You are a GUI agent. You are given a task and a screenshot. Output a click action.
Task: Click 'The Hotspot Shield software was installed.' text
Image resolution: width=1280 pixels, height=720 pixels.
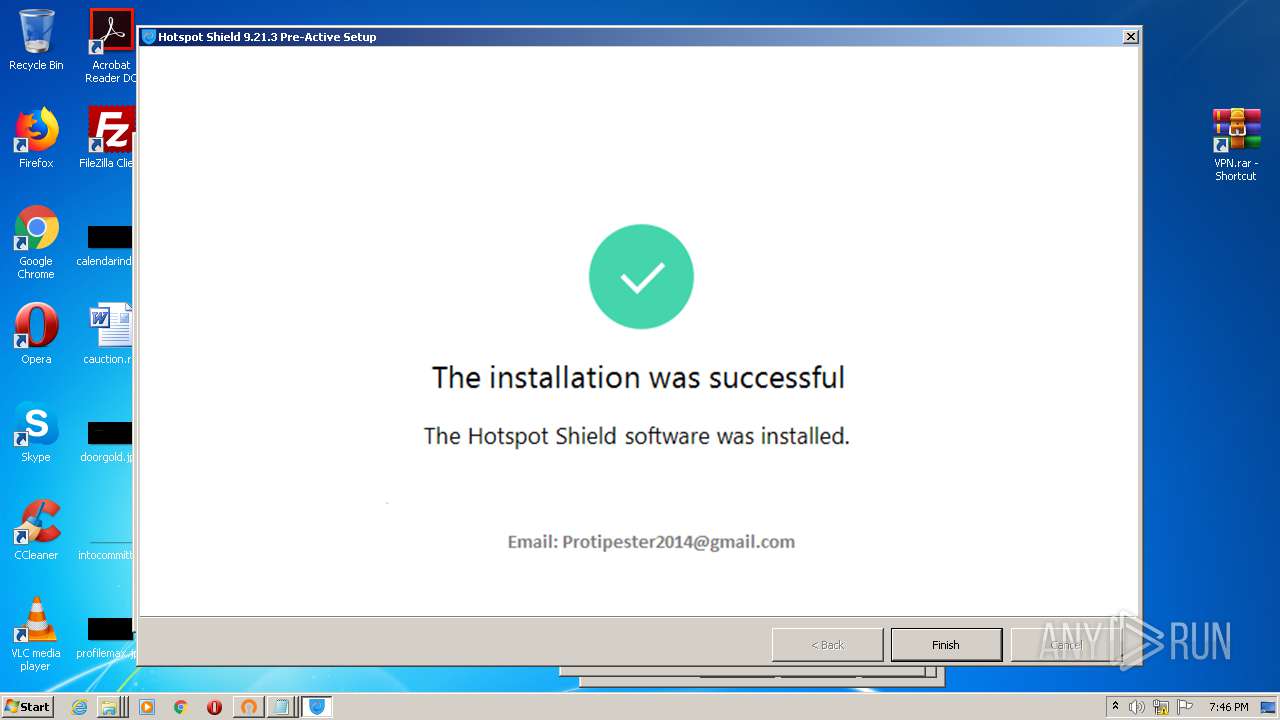coord(637,436)
